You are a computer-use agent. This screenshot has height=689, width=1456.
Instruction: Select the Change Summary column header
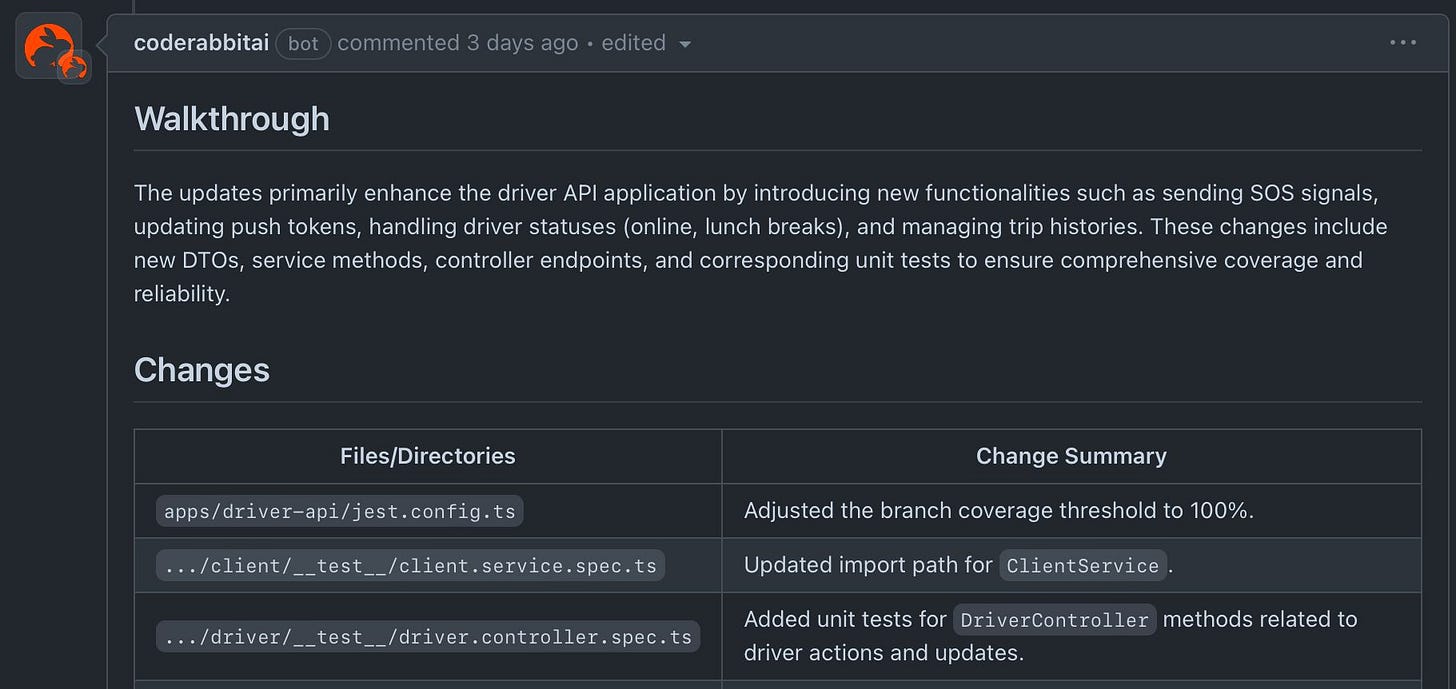point(1071,456)
